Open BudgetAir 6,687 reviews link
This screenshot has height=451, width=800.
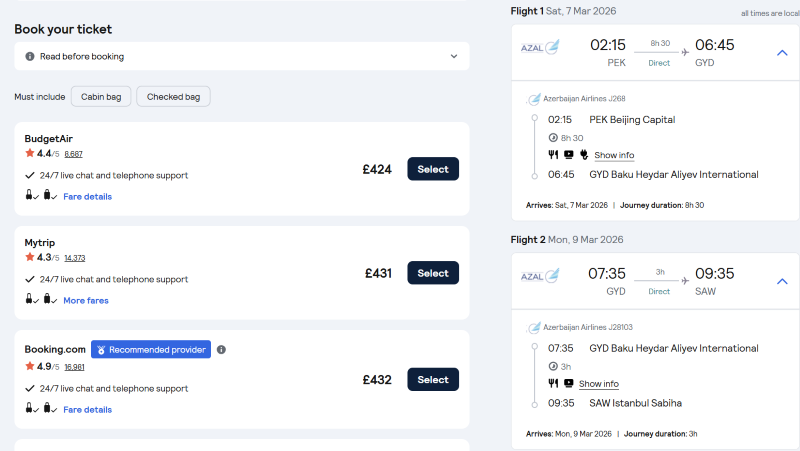point(74,154)
